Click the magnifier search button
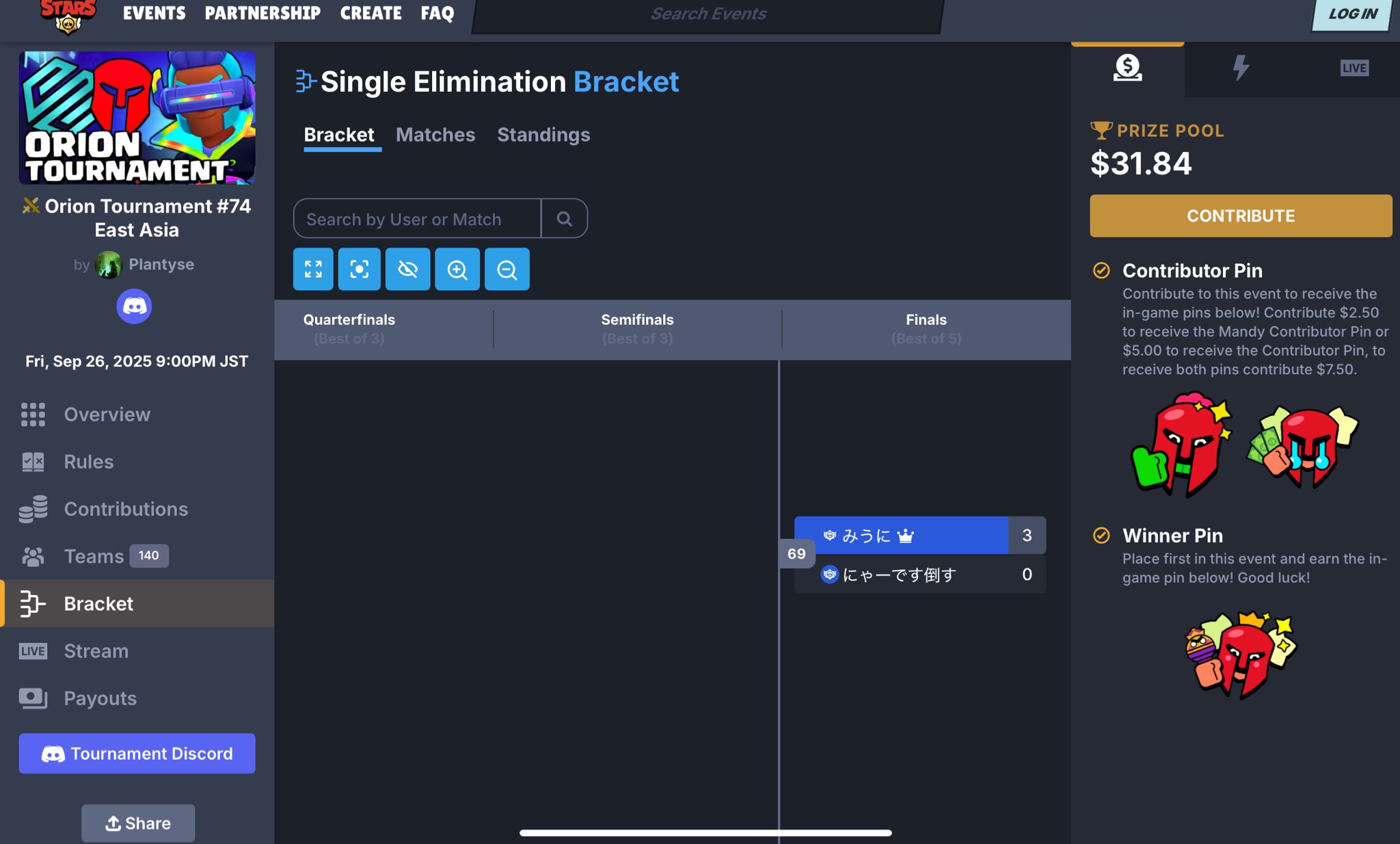1400x844 pixels. (x=564, y=219)
